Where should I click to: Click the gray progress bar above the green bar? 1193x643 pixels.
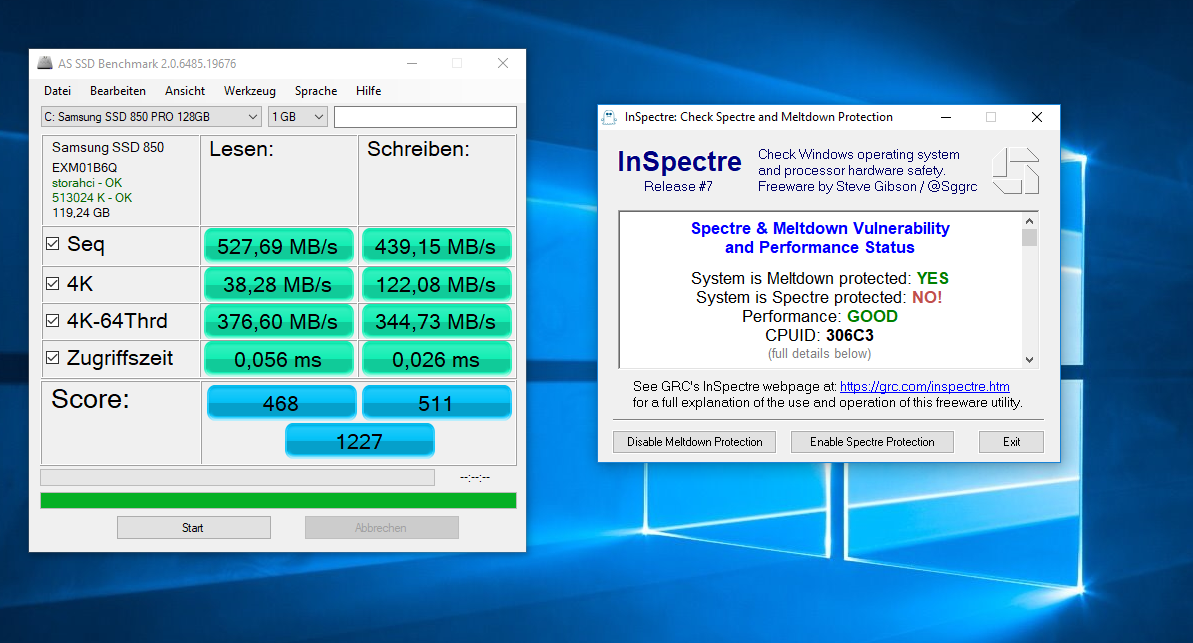point(237,477)
